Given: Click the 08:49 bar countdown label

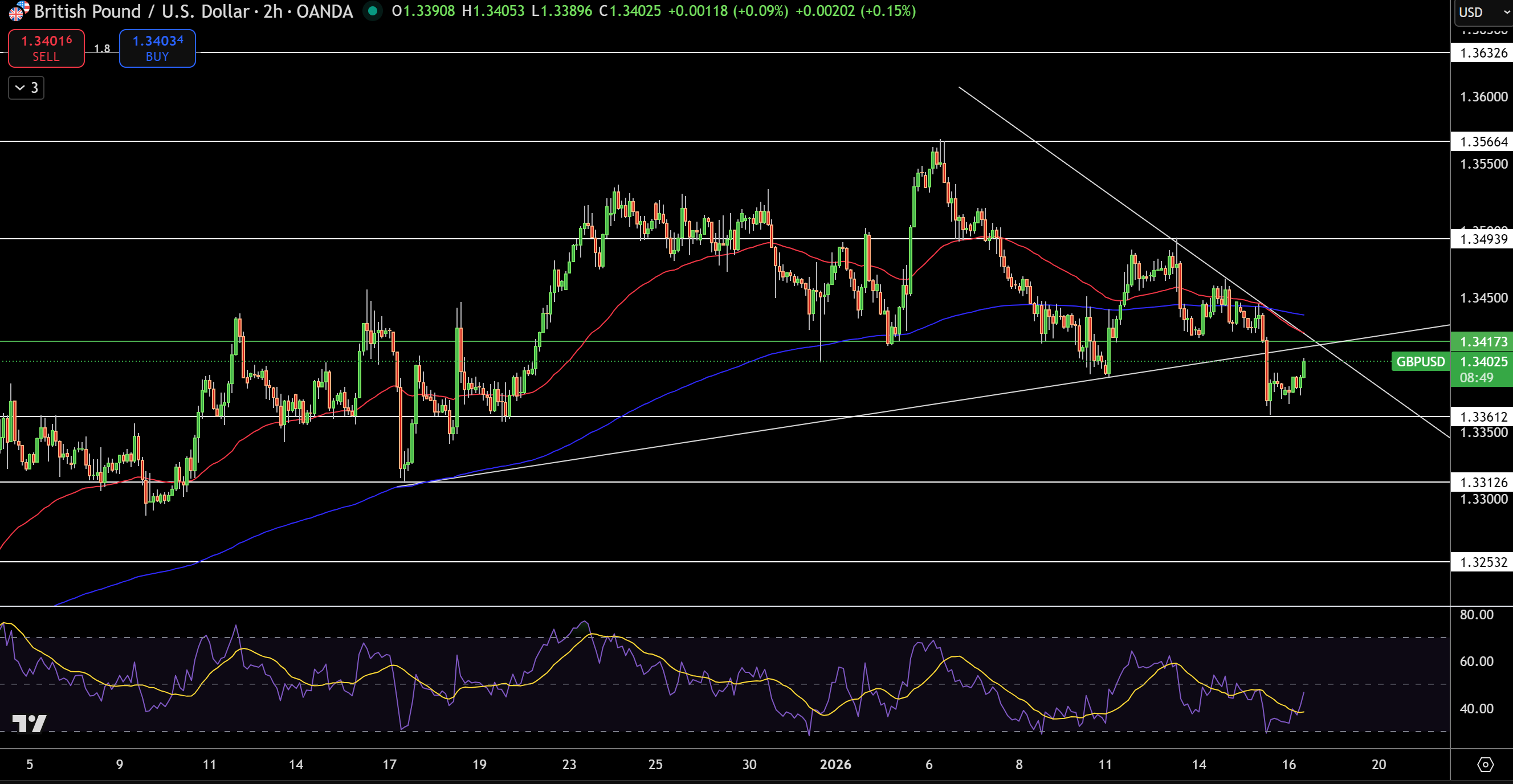Looking at the screenshot, I should [x=1477, y=378].
